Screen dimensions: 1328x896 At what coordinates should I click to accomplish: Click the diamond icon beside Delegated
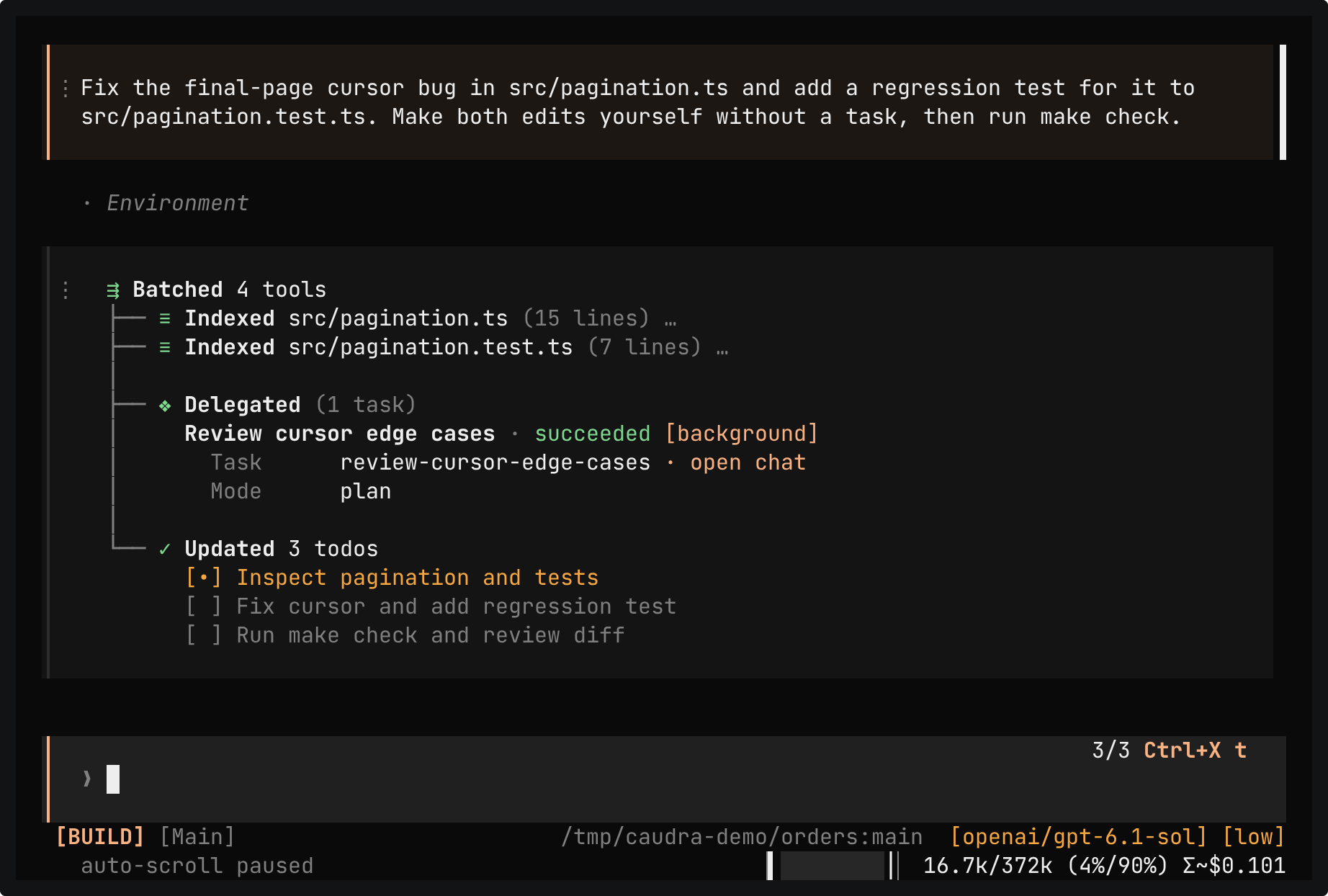coord(165,406)
